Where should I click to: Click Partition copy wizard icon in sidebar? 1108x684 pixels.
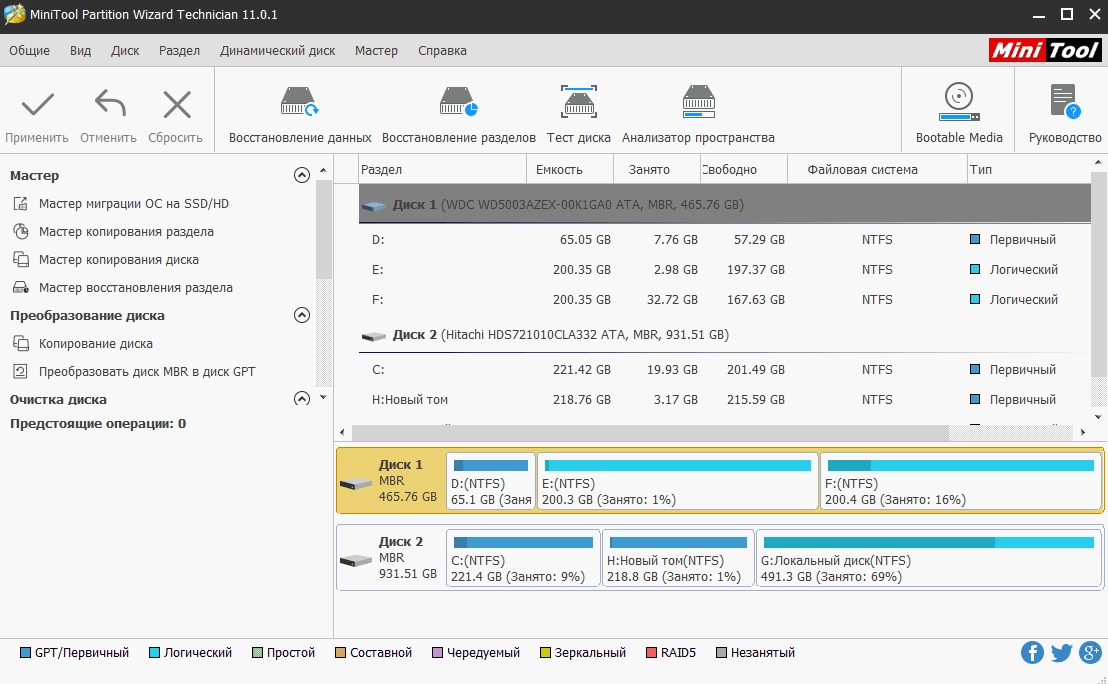21,232
